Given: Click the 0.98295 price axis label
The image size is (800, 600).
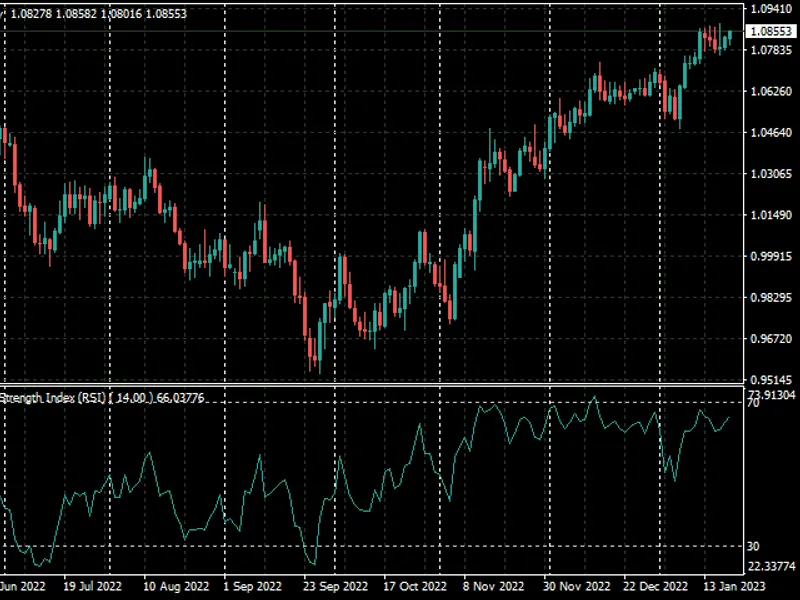Looking at the screenshot, I should click(x=771, y=297).
